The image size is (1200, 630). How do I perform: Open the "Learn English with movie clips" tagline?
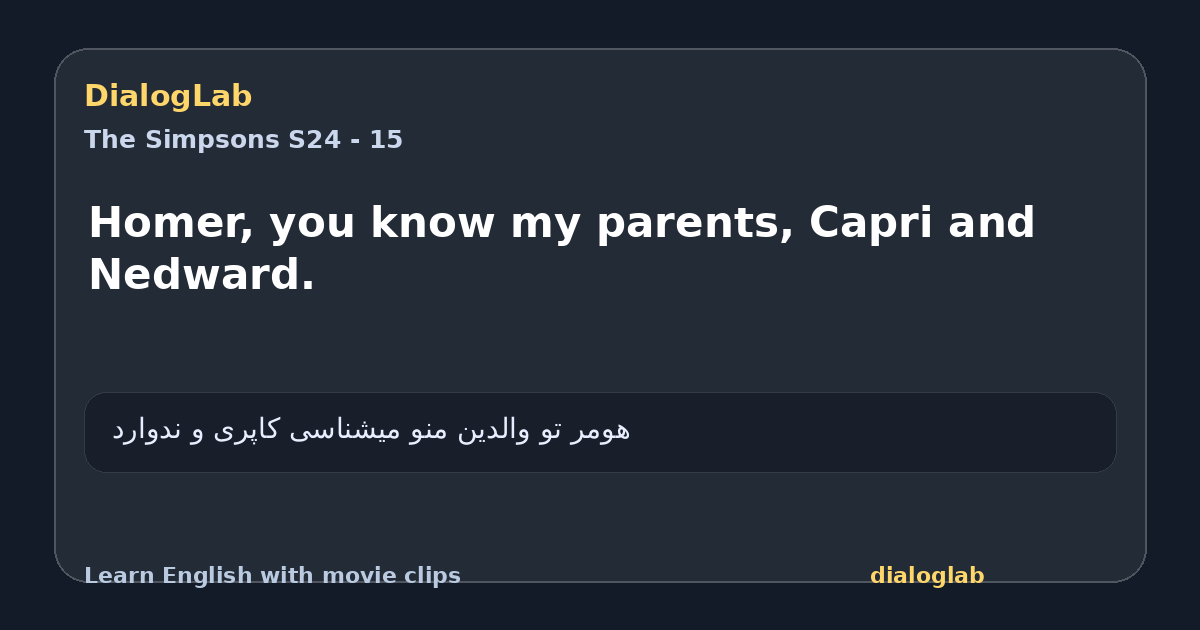pos(272,576)
